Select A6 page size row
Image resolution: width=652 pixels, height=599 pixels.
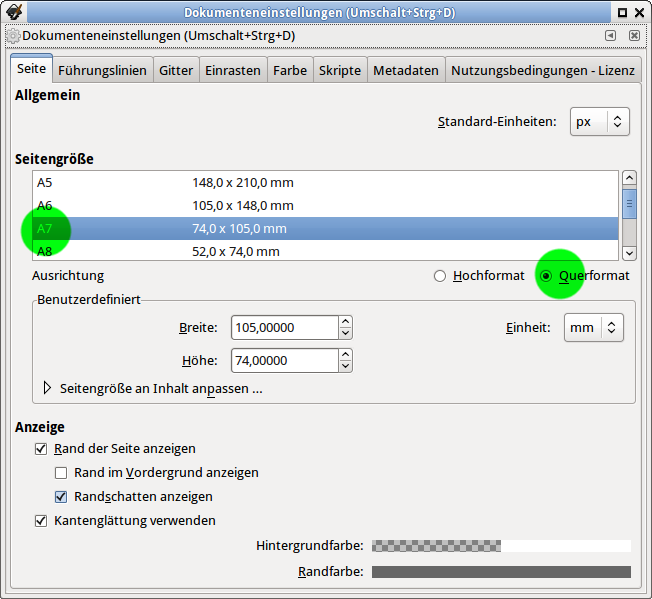pyautogui.click(x=326, y=205)
